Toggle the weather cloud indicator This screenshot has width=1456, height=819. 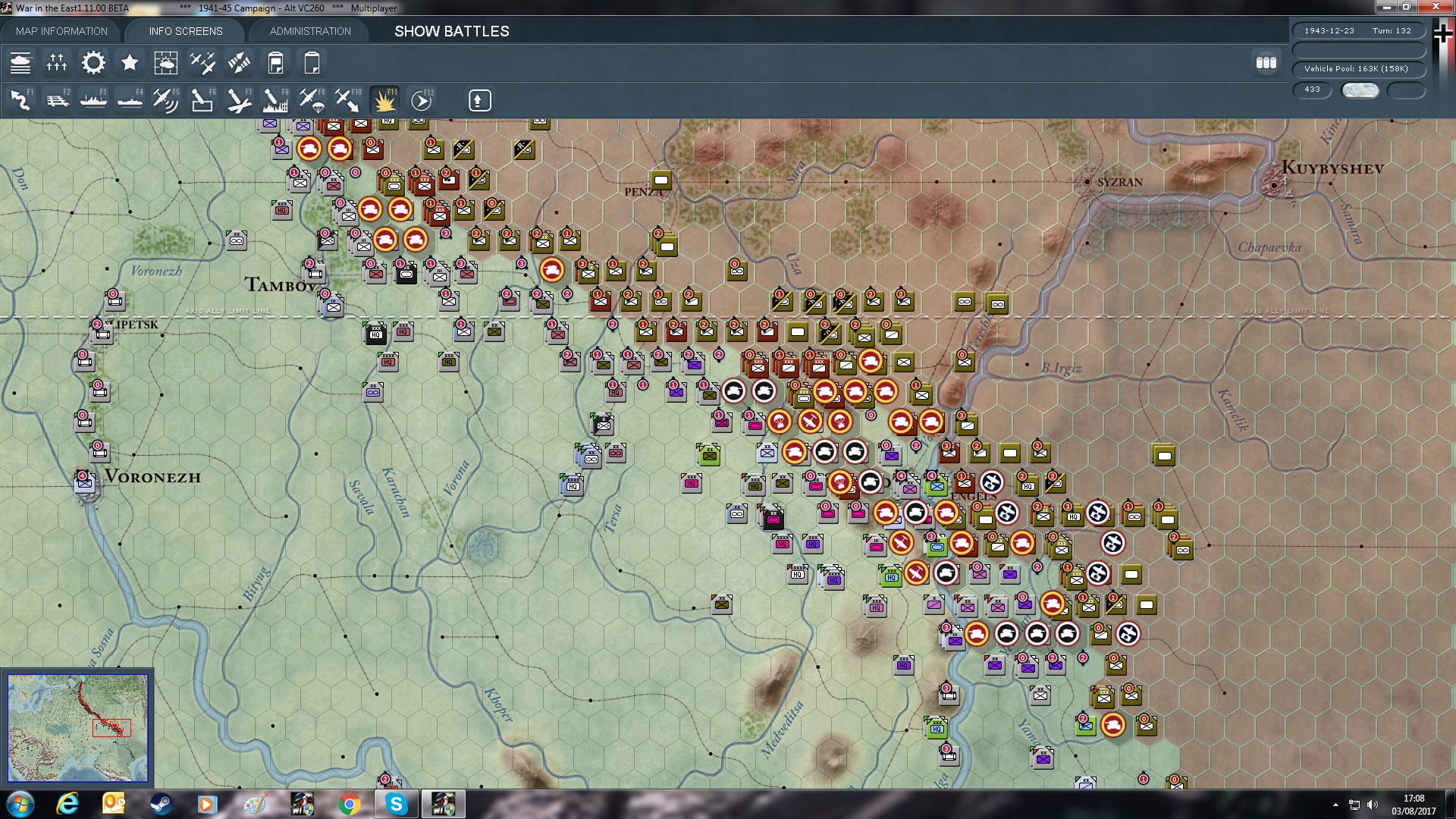click(1360, 90)
